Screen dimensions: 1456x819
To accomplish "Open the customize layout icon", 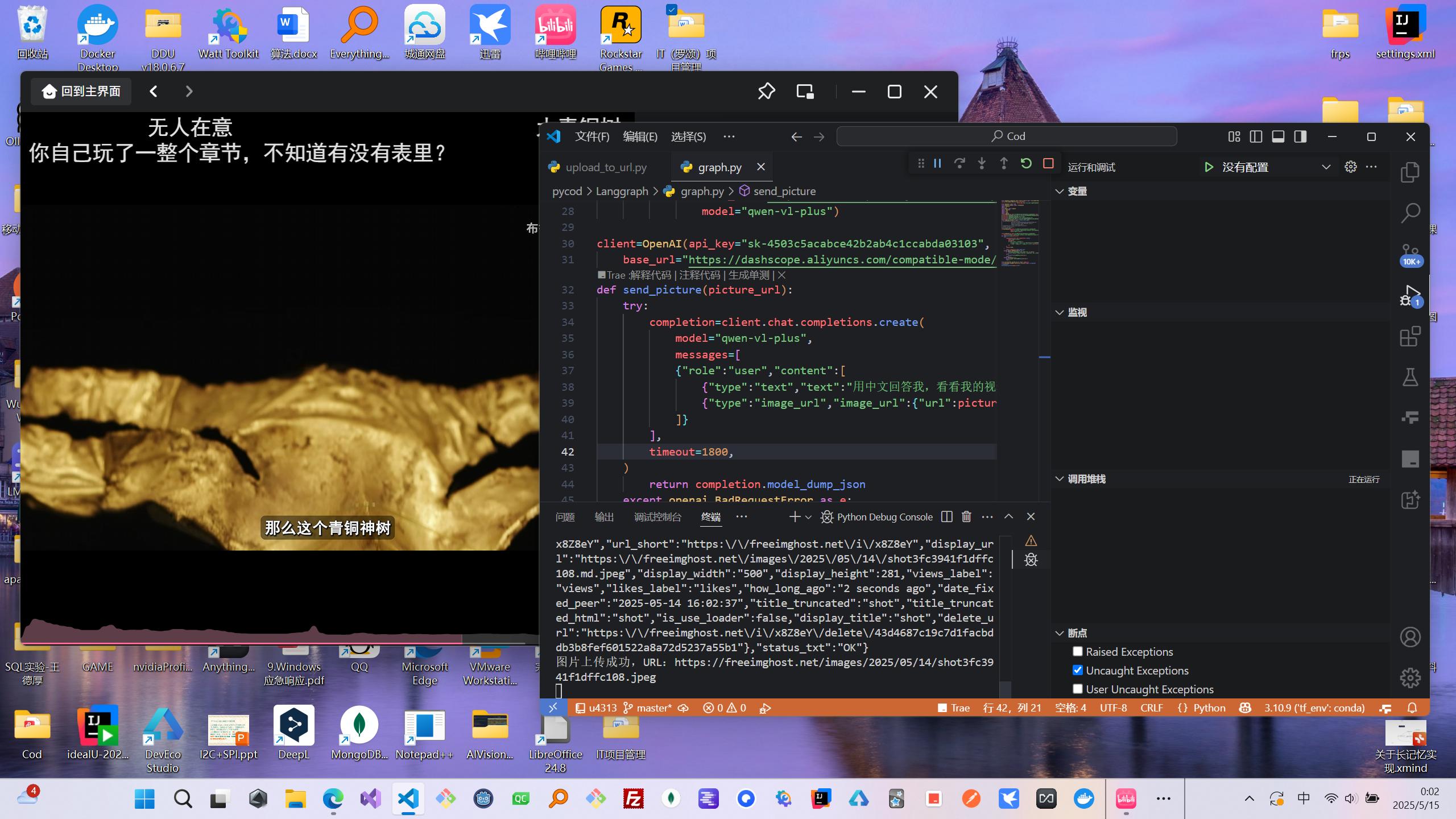I will (x=1234, y=136).
